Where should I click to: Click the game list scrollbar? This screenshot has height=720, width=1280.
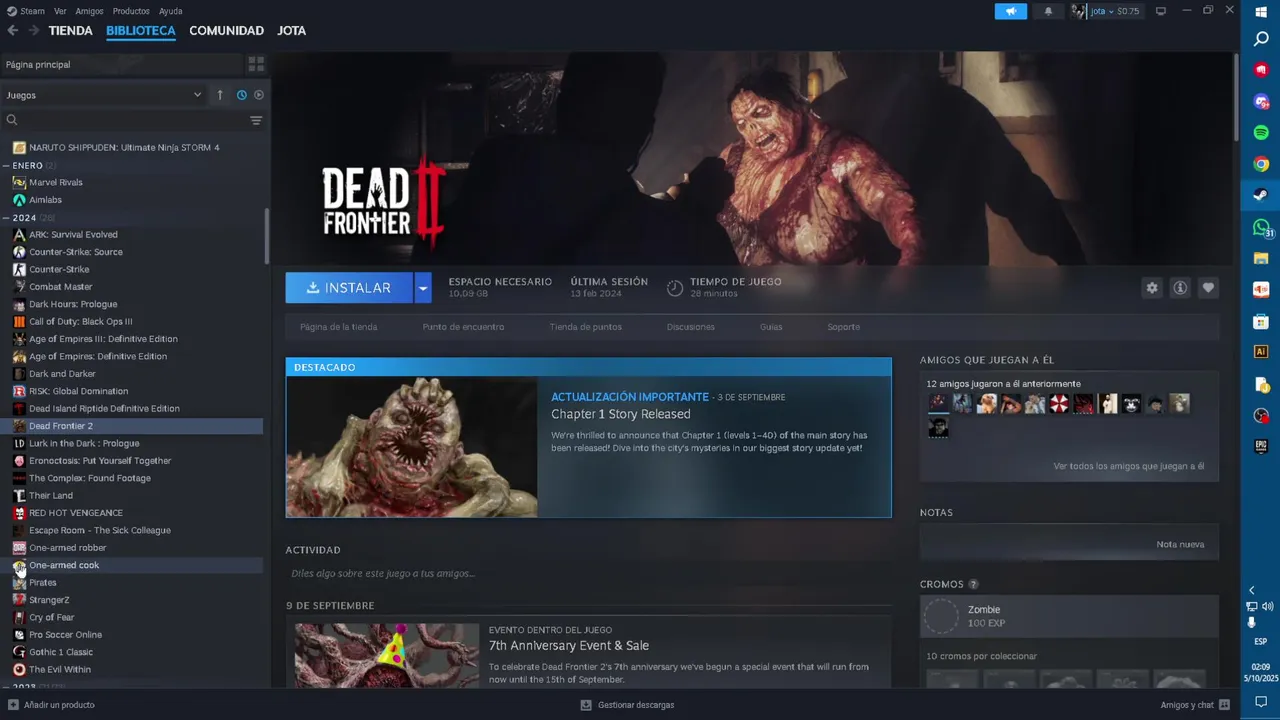click(267, 236)
